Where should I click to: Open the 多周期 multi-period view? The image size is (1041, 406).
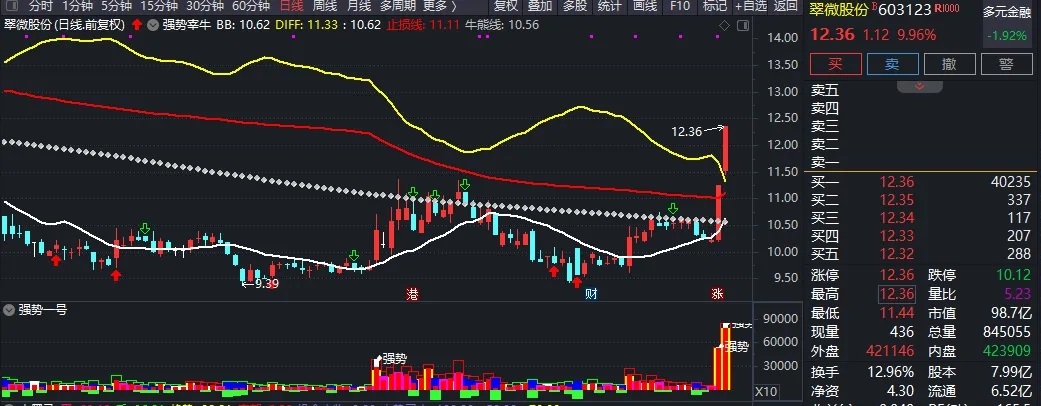[x=398, y=6]
